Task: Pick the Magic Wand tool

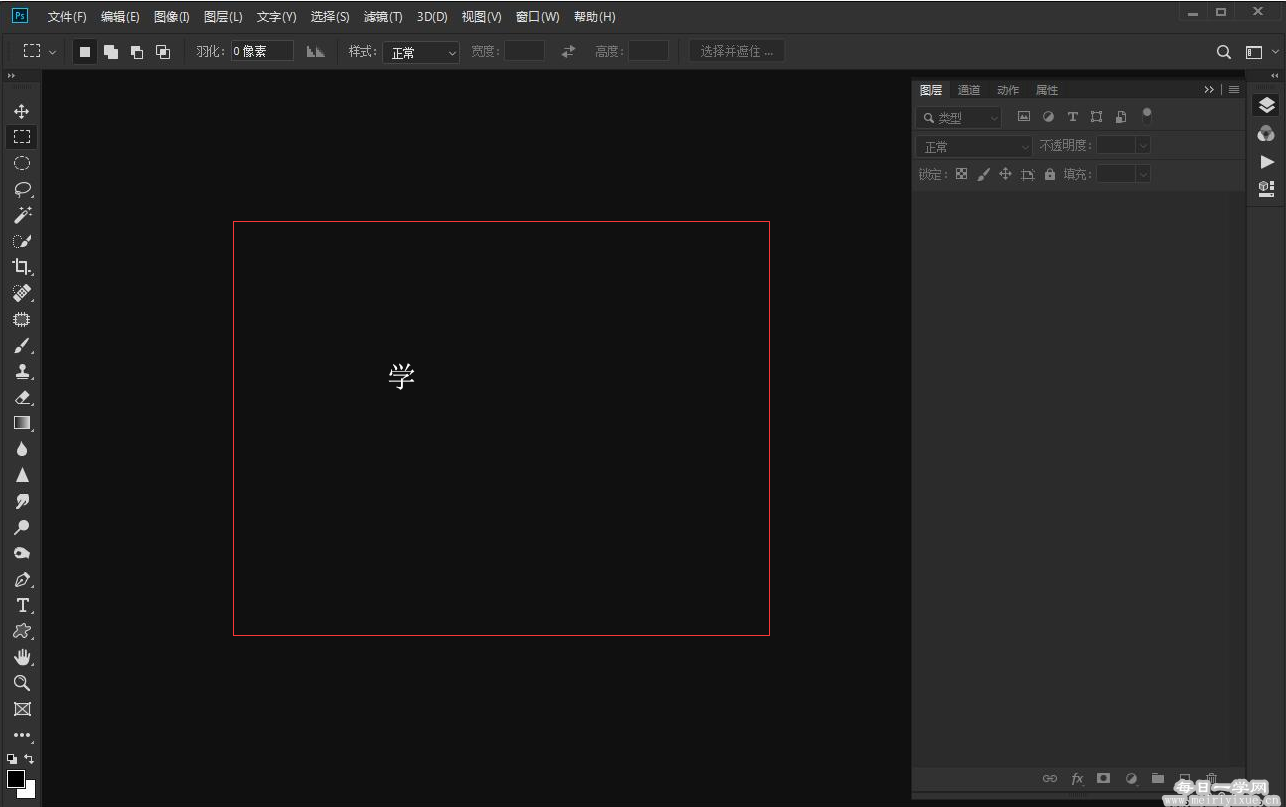Action: [21, 215]
